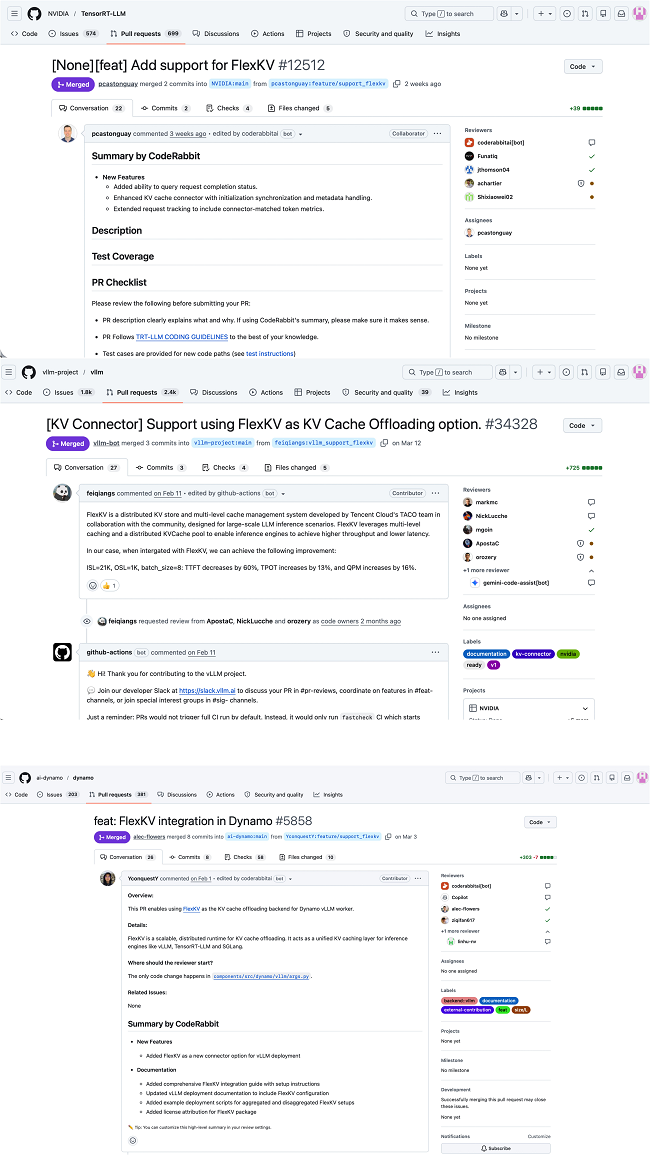This screenshot has width=650, height=1155.
Task: Add an emoji reaction to feiqiangs's comment
Action: pos(92,586)
